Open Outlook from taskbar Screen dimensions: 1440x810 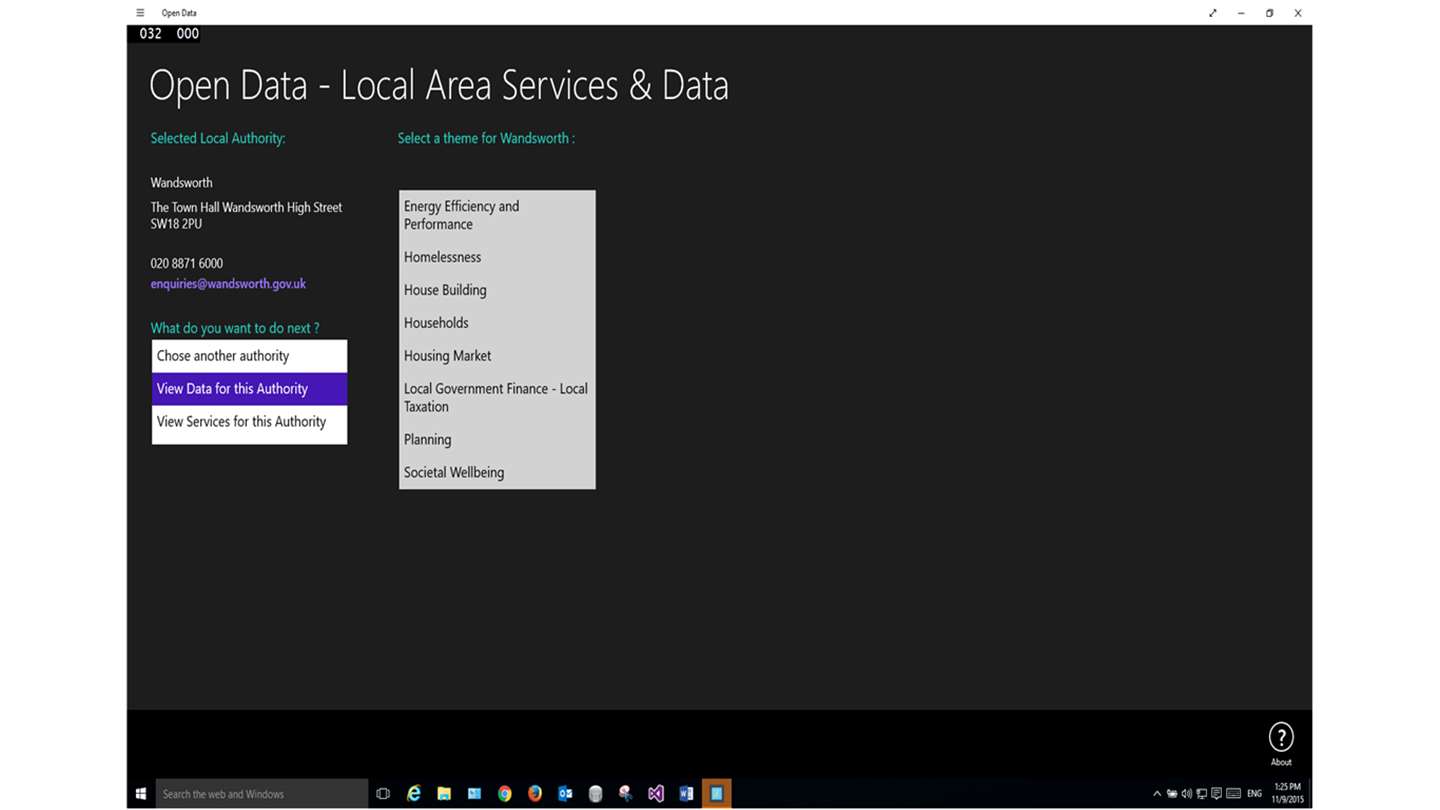pos(565,794)
